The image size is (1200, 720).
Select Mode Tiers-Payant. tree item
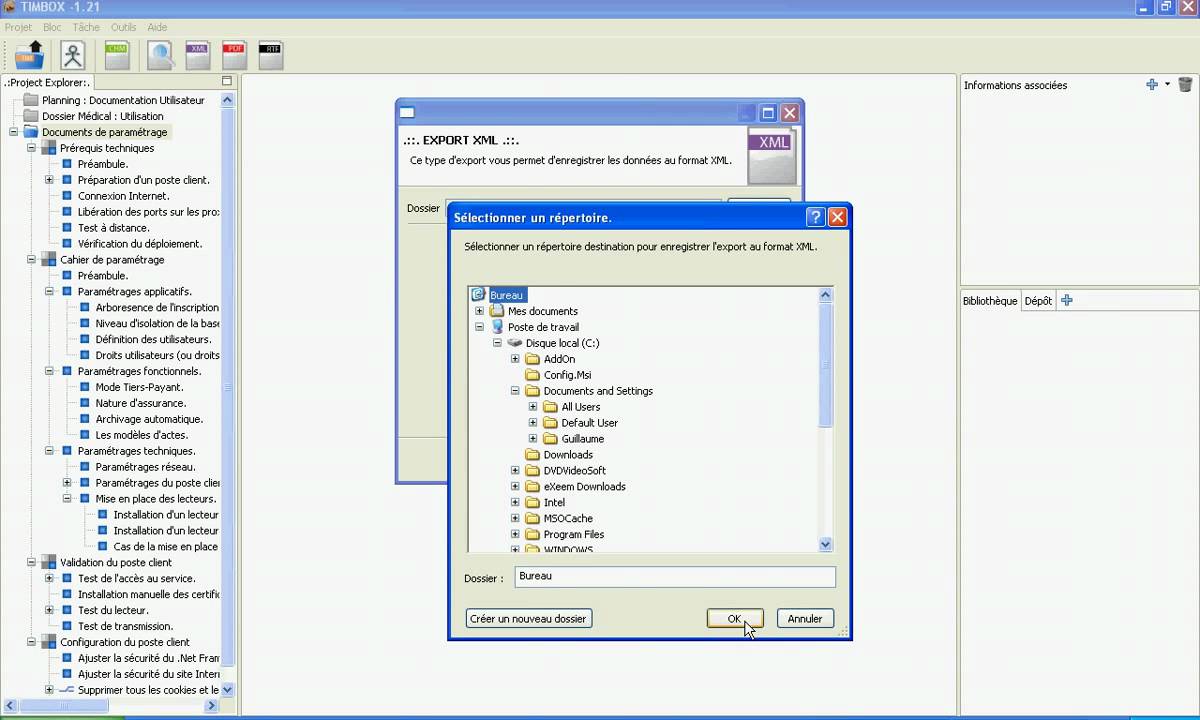[139, 387]
